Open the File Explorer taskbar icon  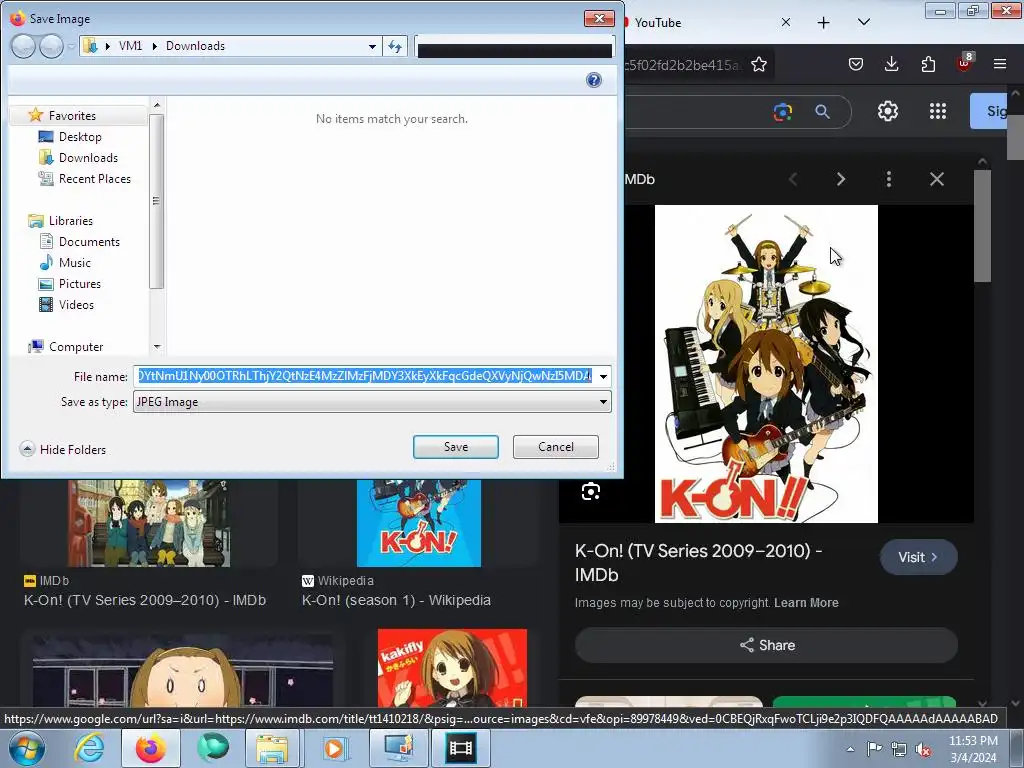[x=272, y=748]
